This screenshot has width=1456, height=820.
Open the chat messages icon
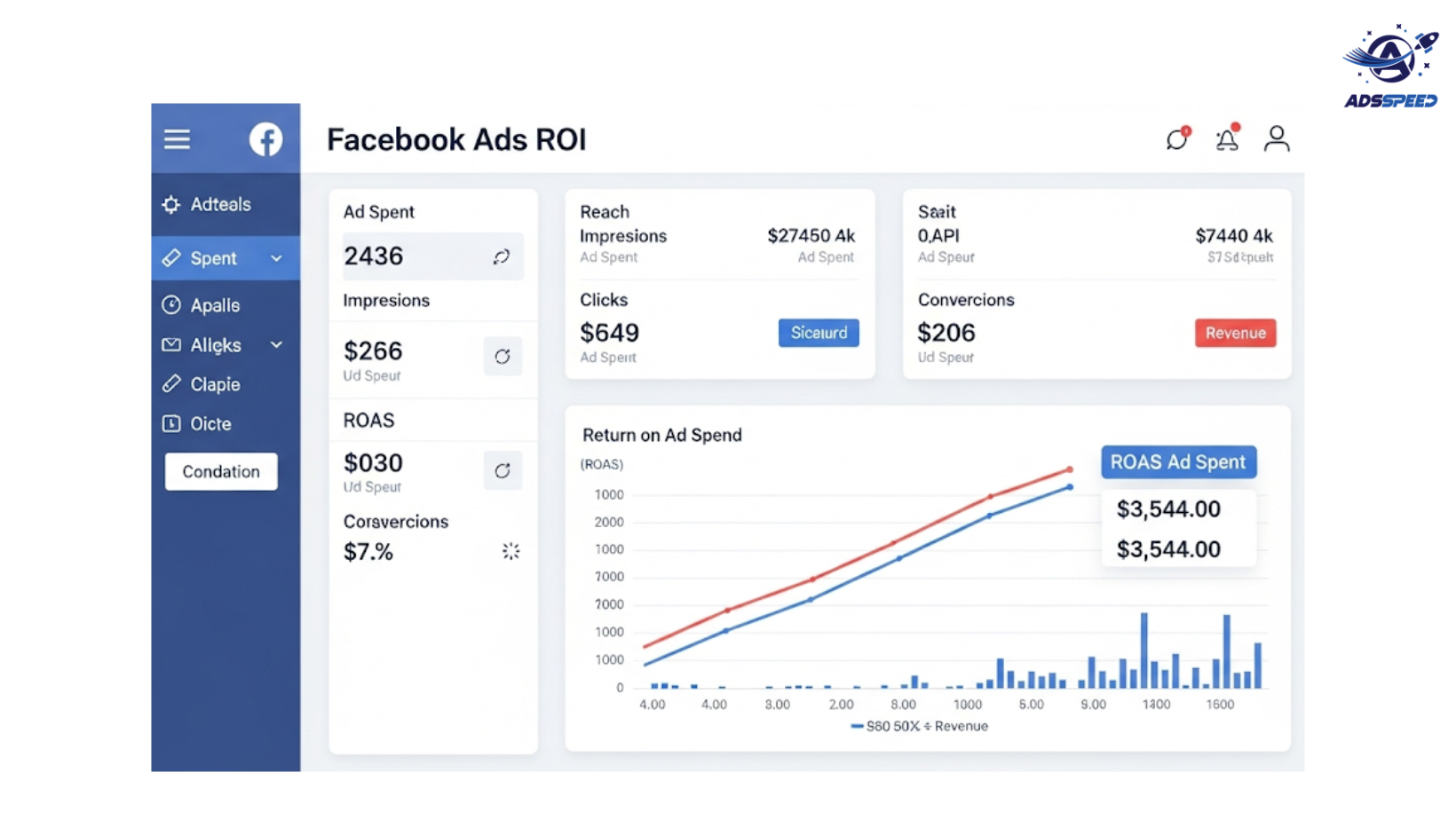pos(1177,138)
